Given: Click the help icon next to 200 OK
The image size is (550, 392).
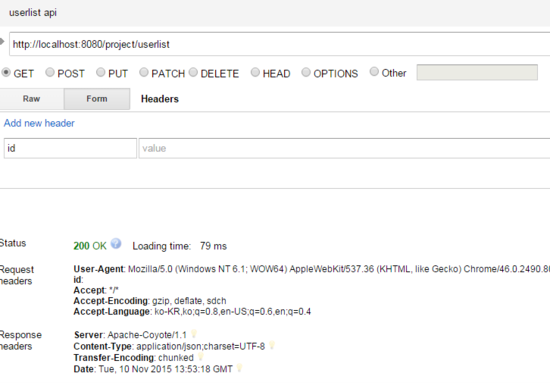Looking at the screenshot, I should 116,244.
